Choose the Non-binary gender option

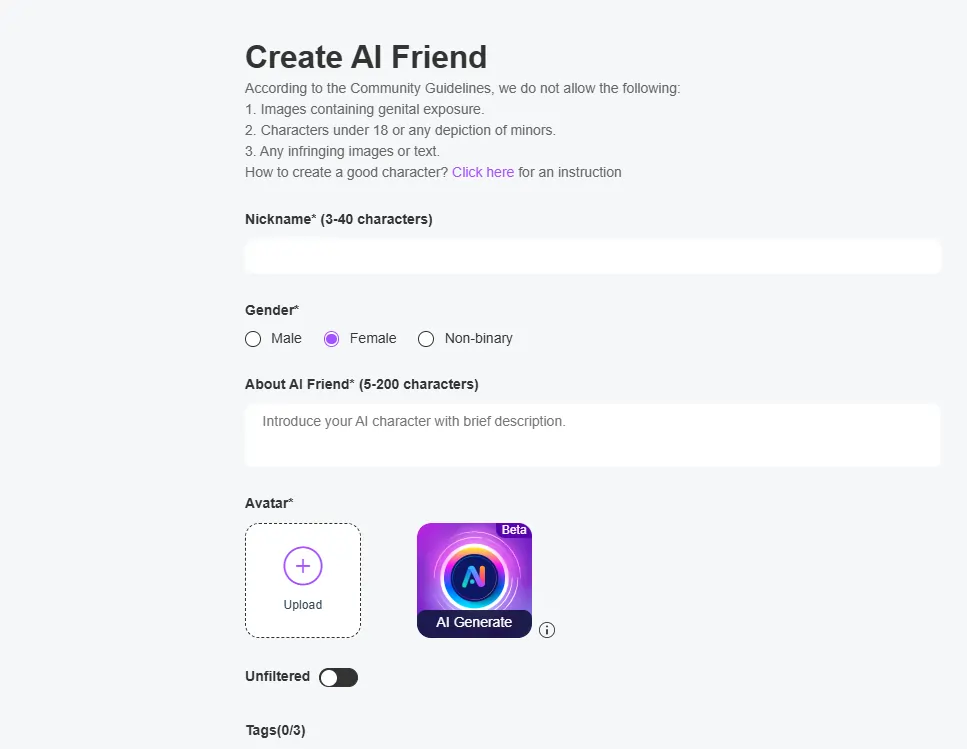click(x=426, y=339)
